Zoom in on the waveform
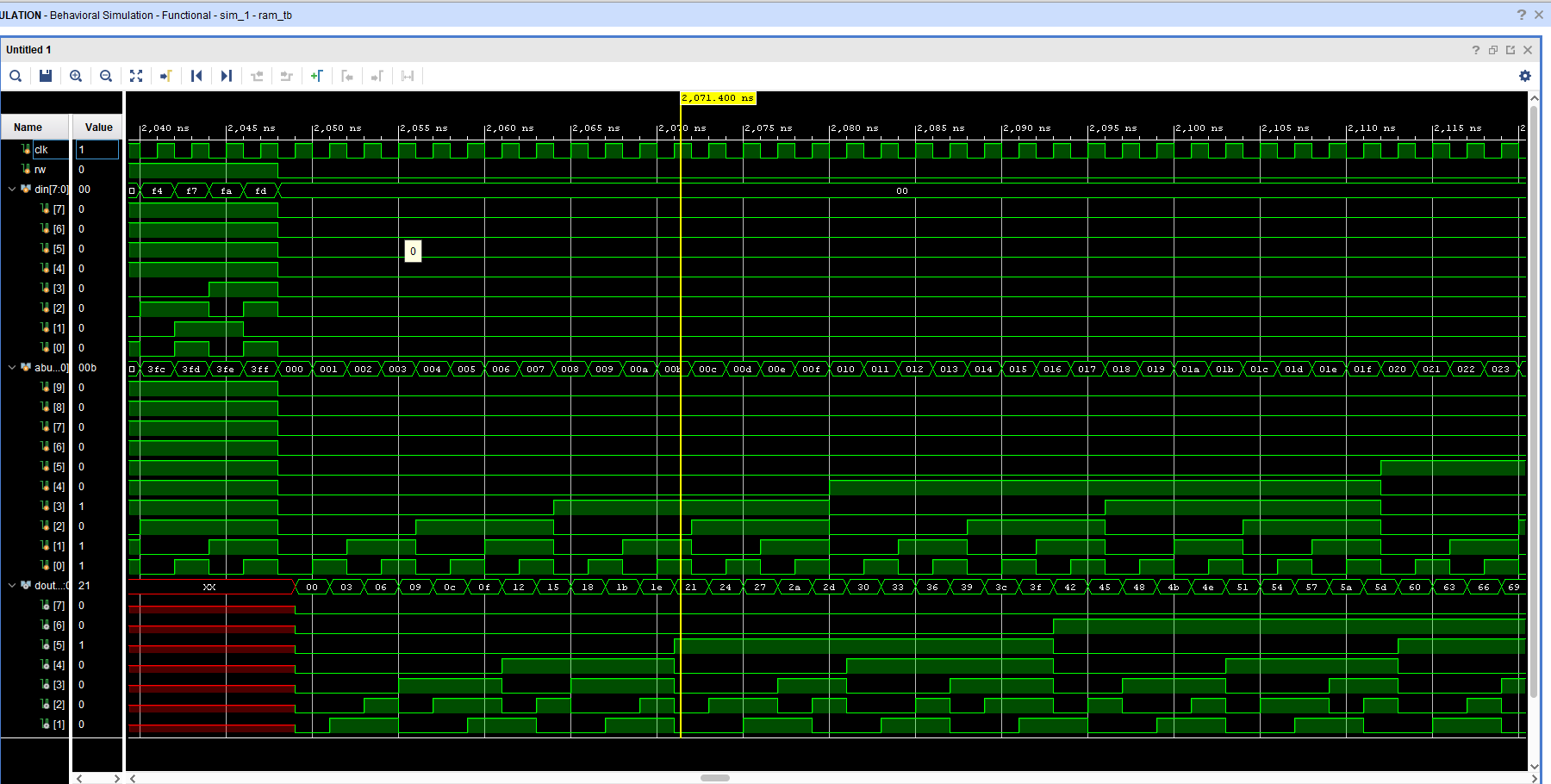The image size is (1551, 784). coord(76,76)
